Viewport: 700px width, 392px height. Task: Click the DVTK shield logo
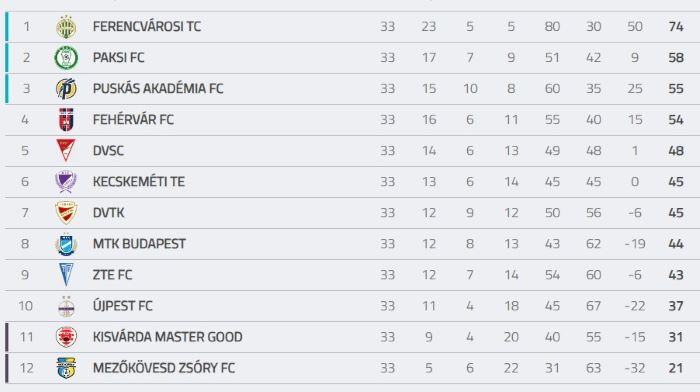66,213
